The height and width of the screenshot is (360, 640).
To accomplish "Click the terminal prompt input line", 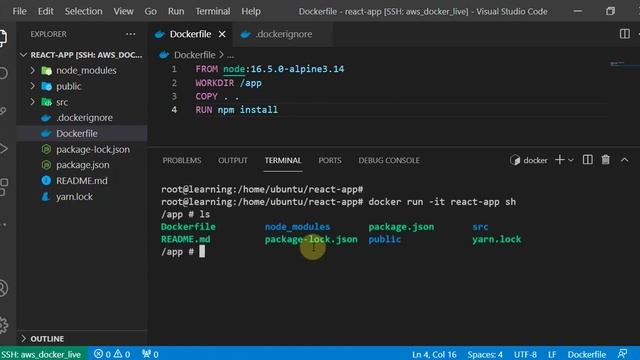I will tap(183, 252).
